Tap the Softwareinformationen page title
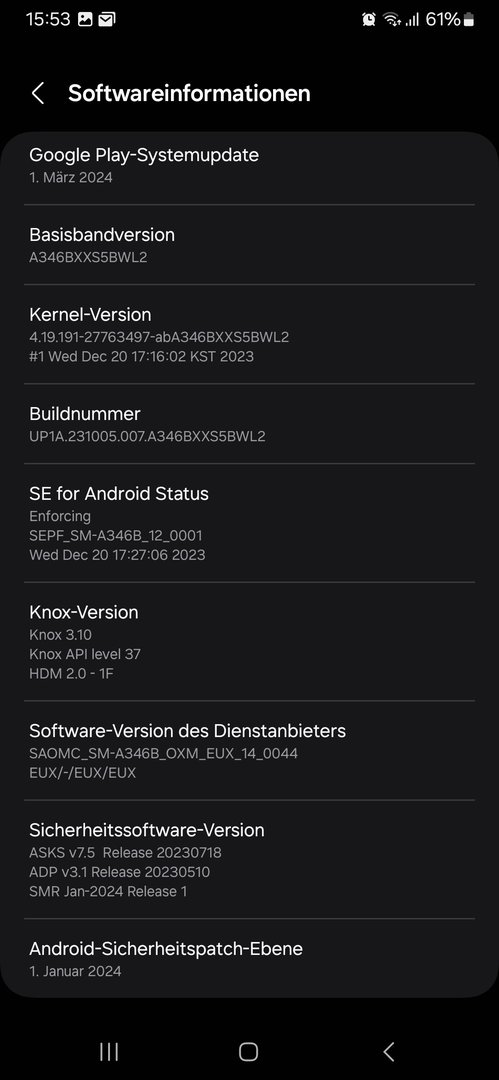The width and height of the screenshot is (499, 1080). (x=189, y=93)
